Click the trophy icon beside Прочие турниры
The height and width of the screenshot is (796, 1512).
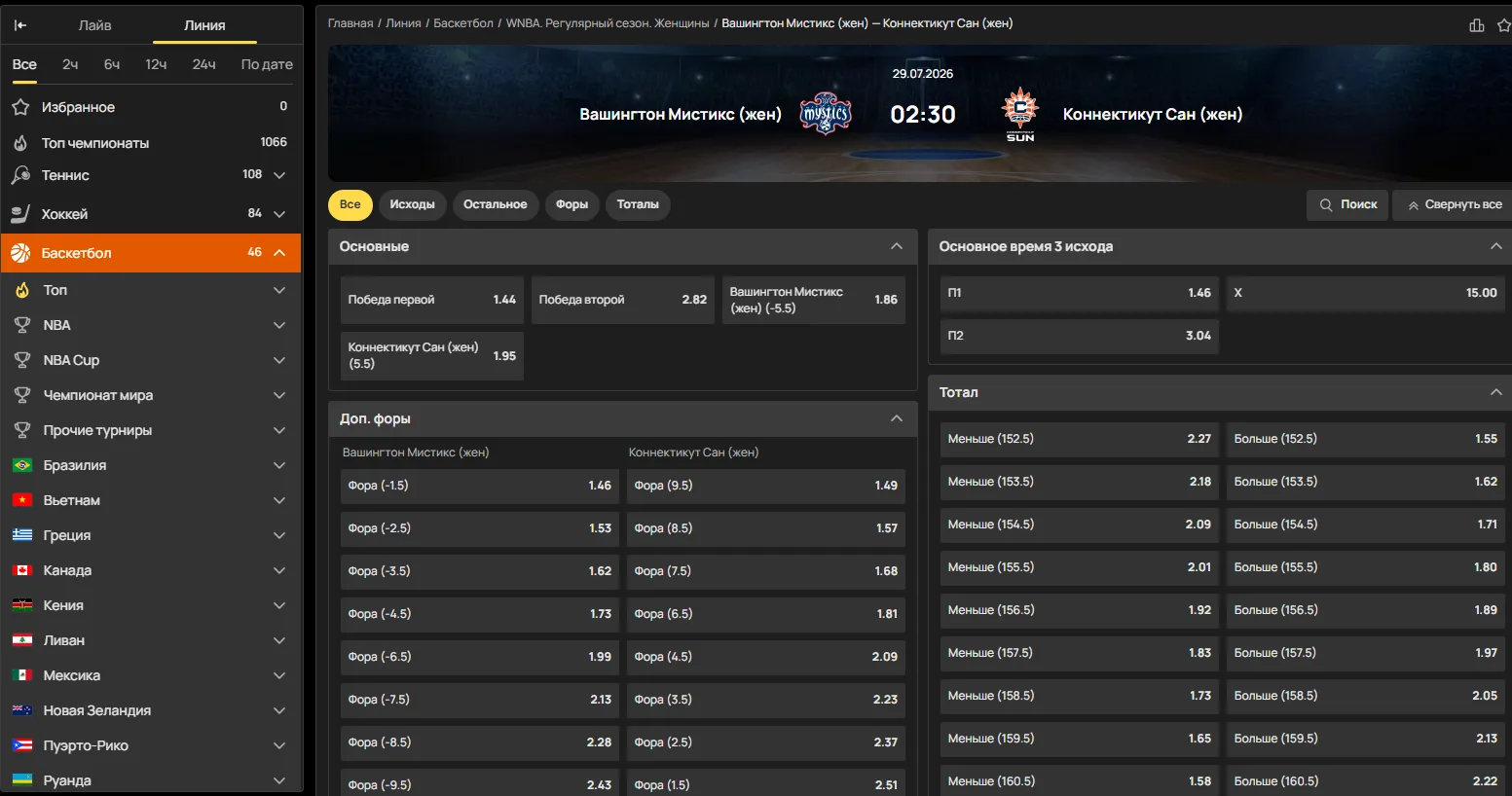22,430
